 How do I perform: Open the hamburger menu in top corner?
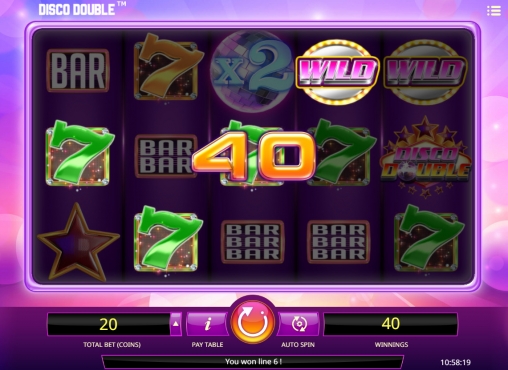coord(494,11)
